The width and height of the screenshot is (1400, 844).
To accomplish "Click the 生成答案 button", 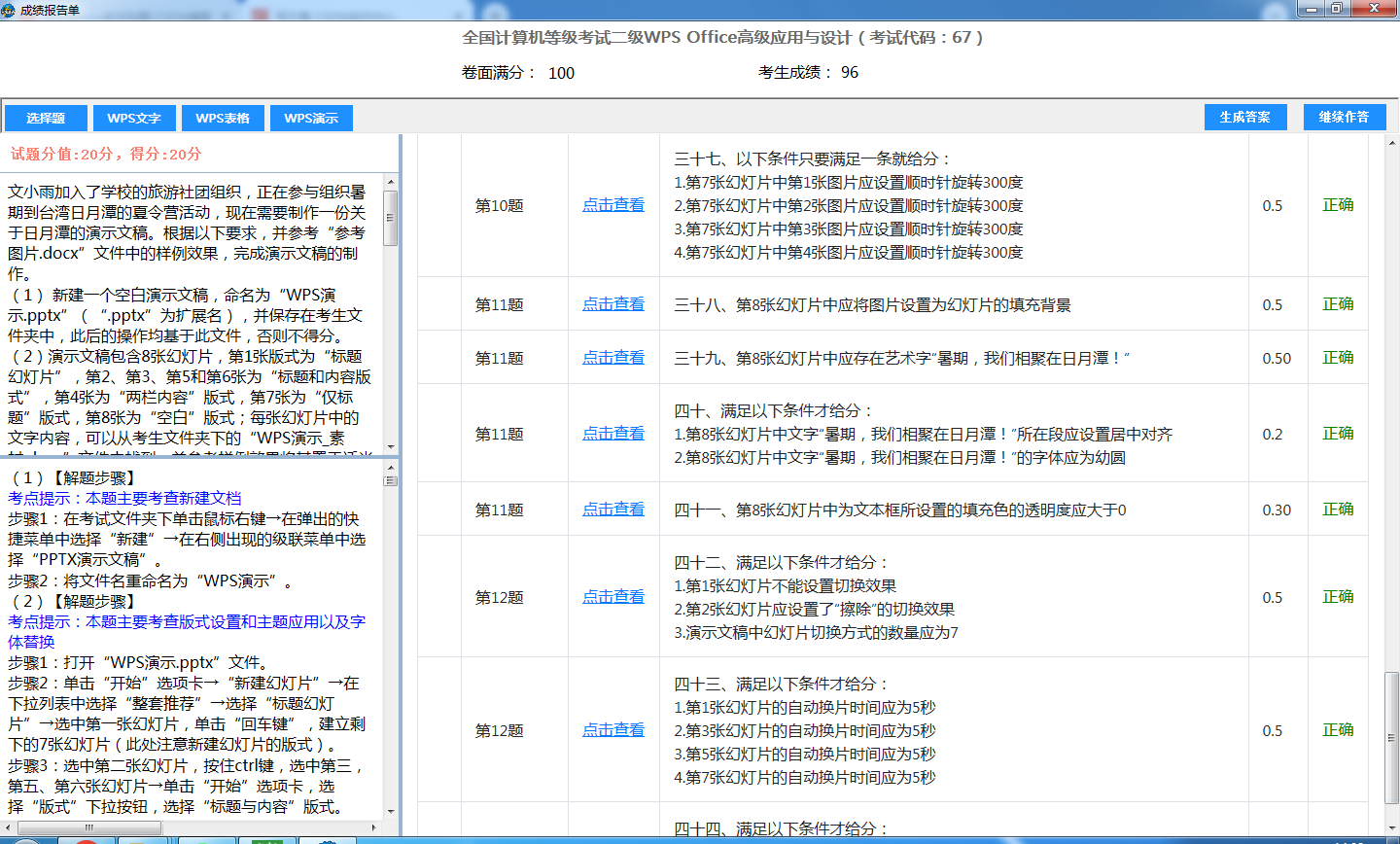I will [1245, 117].
